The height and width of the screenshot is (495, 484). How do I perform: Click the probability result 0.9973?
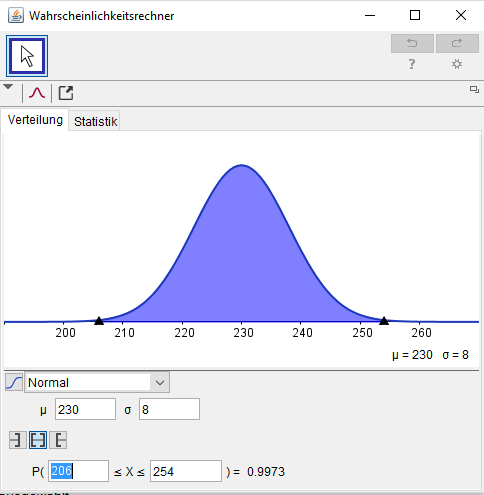[266, 472]
